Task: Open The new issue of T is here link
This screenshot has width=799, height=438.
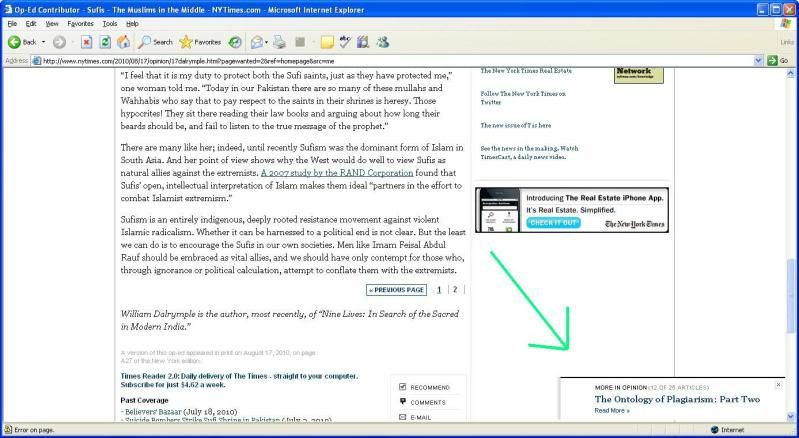Action: (x=516, y=125)
